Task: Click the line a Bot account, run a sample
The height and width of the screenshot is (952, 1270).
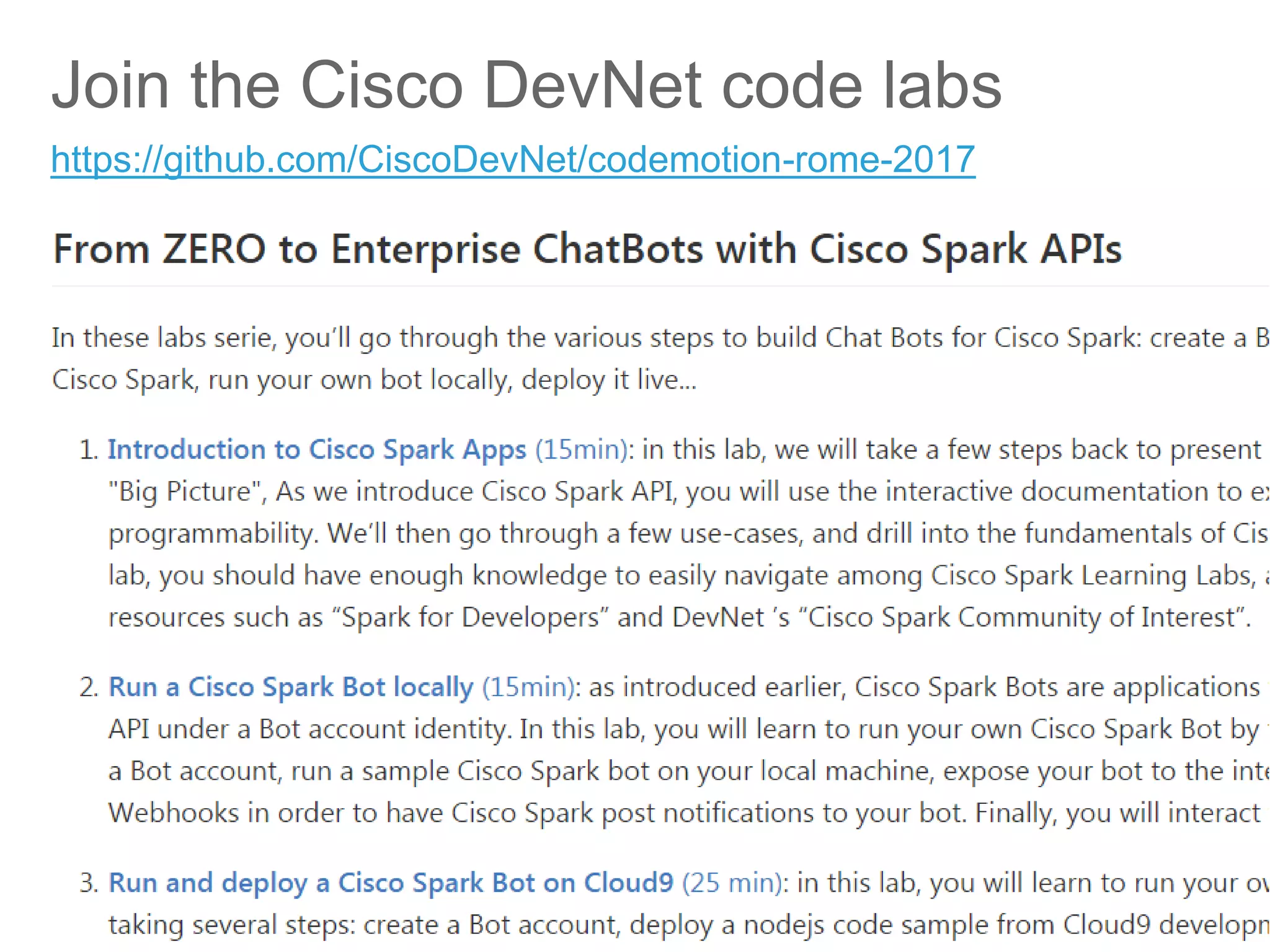Action: [x=688, y=772]
